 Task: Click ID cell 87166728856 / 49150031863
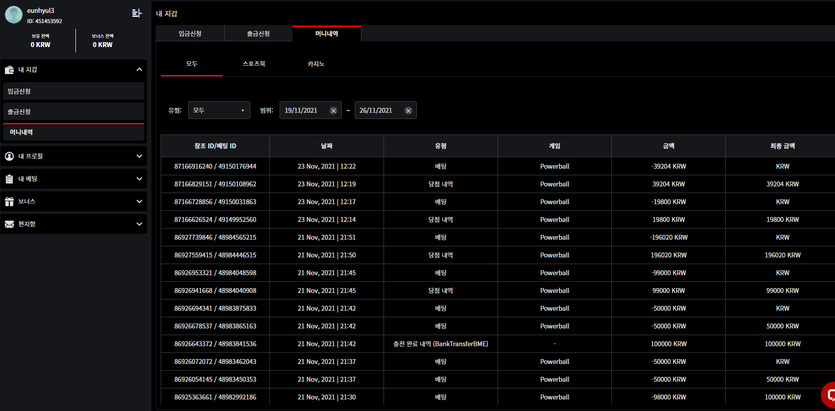[215, 202]
